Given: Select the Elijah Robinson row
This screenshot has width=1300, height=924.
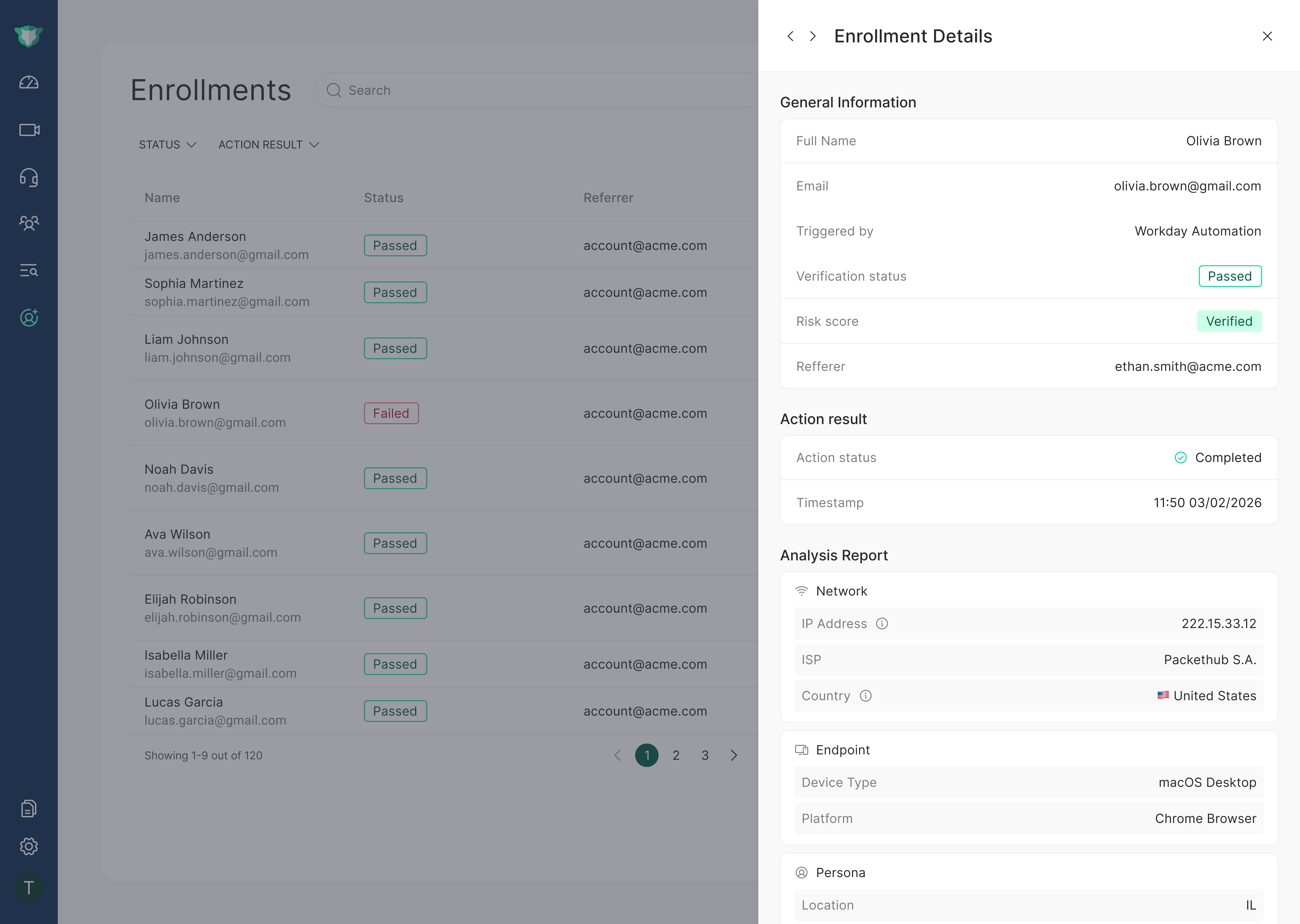Looking at the screenshot, I should [443, 608].
